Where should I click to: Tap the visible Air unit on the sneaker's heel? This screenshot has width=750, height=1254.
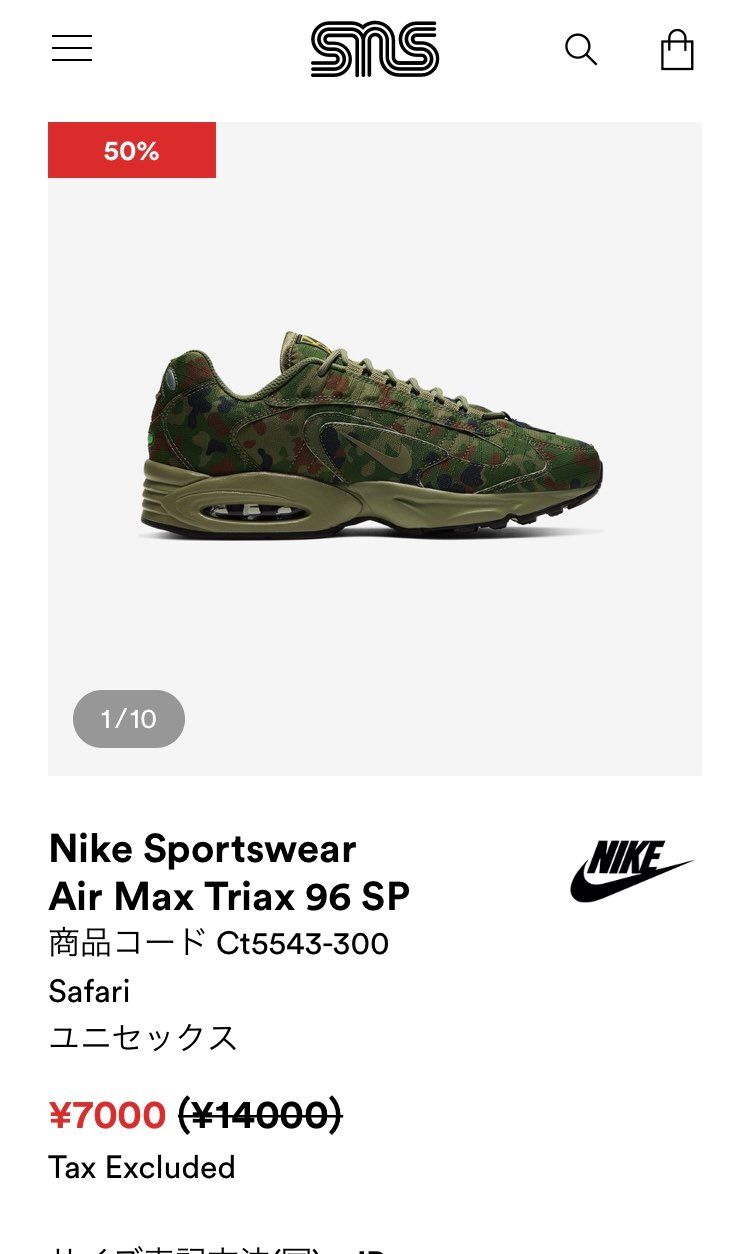238,511
